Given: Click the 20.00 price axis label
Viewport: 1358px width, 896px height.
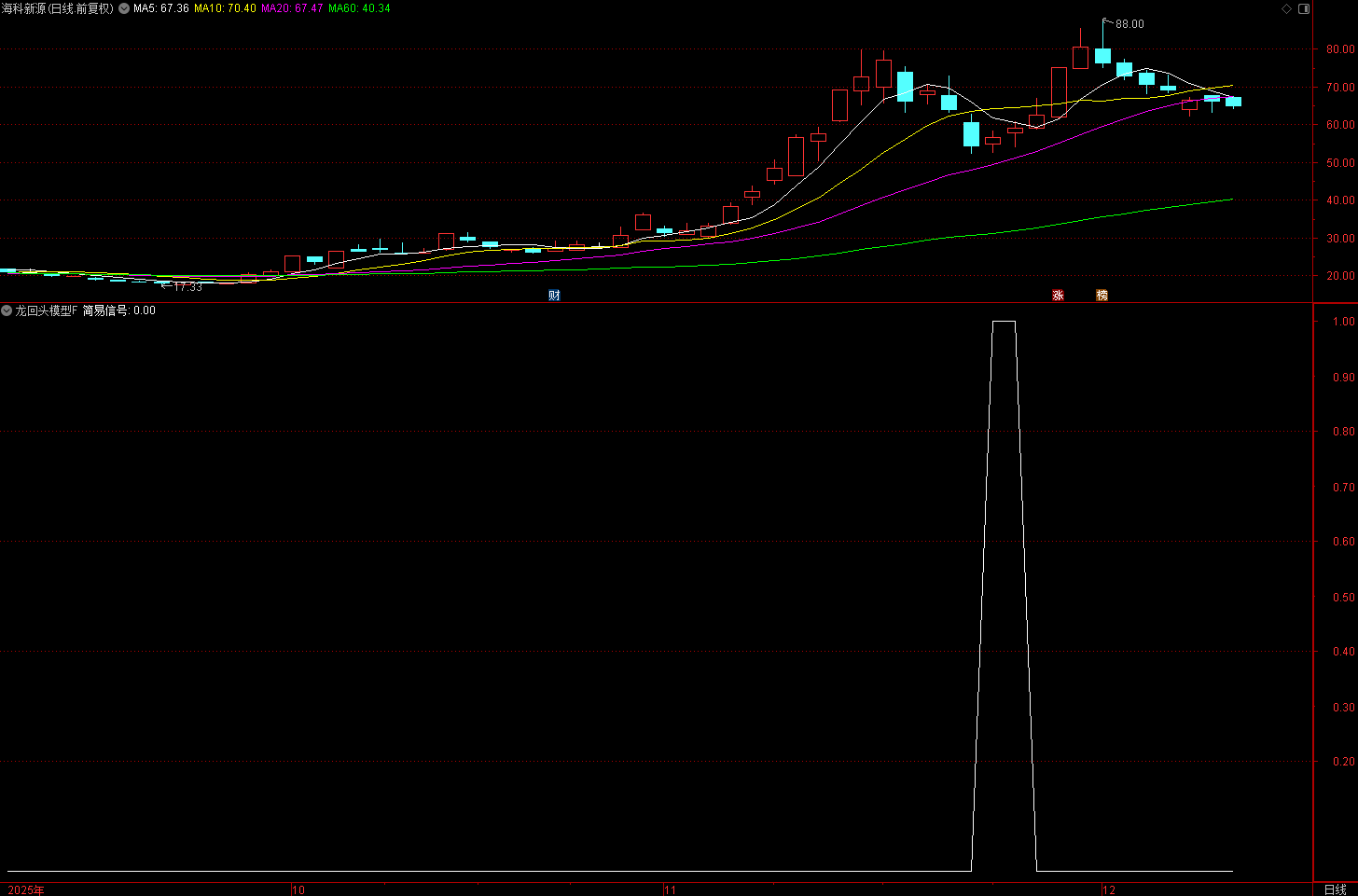Looking at the screenshot, I should [1341, 276].
